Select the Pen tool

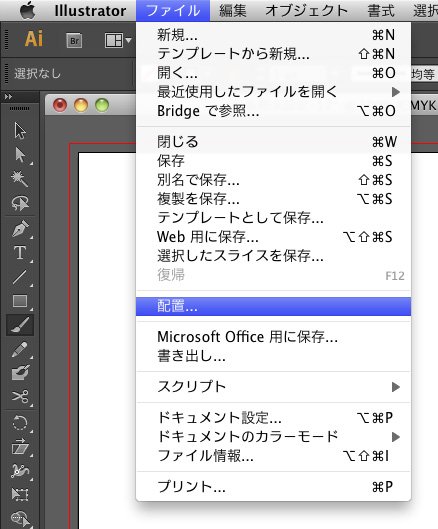[20, 229]
